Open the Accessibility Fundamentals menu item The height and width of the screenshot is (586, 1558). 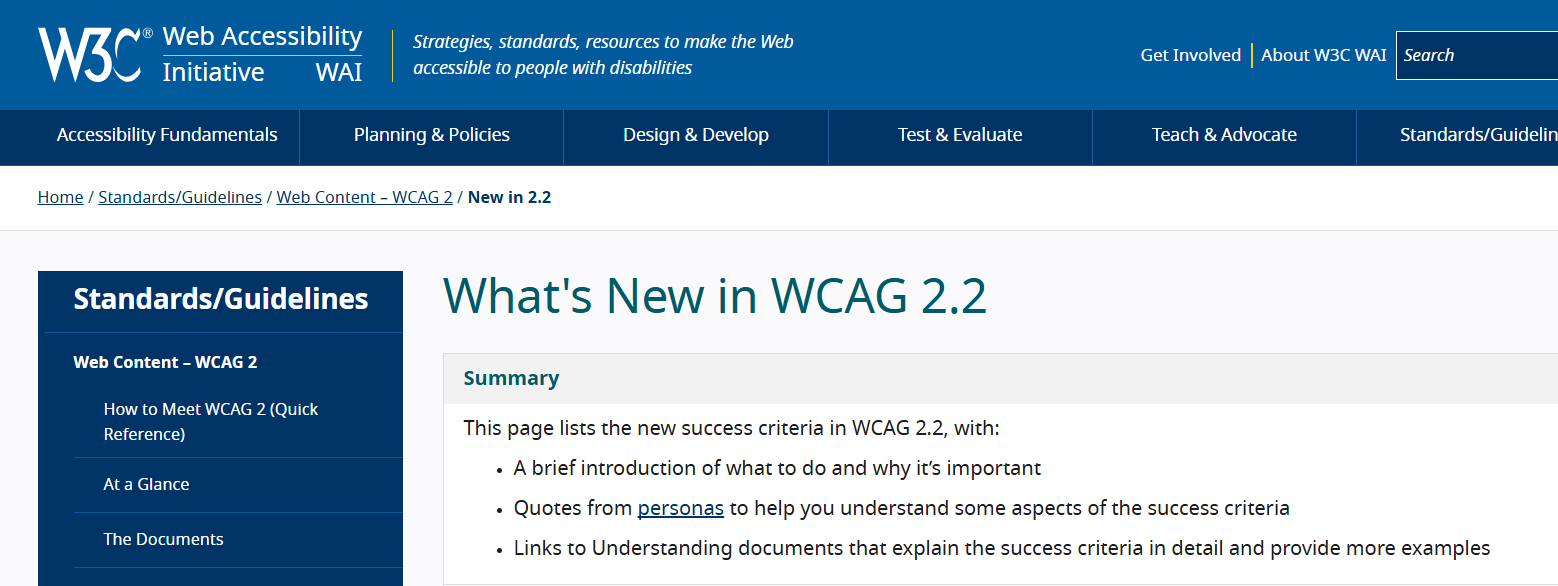coord(167,135)
